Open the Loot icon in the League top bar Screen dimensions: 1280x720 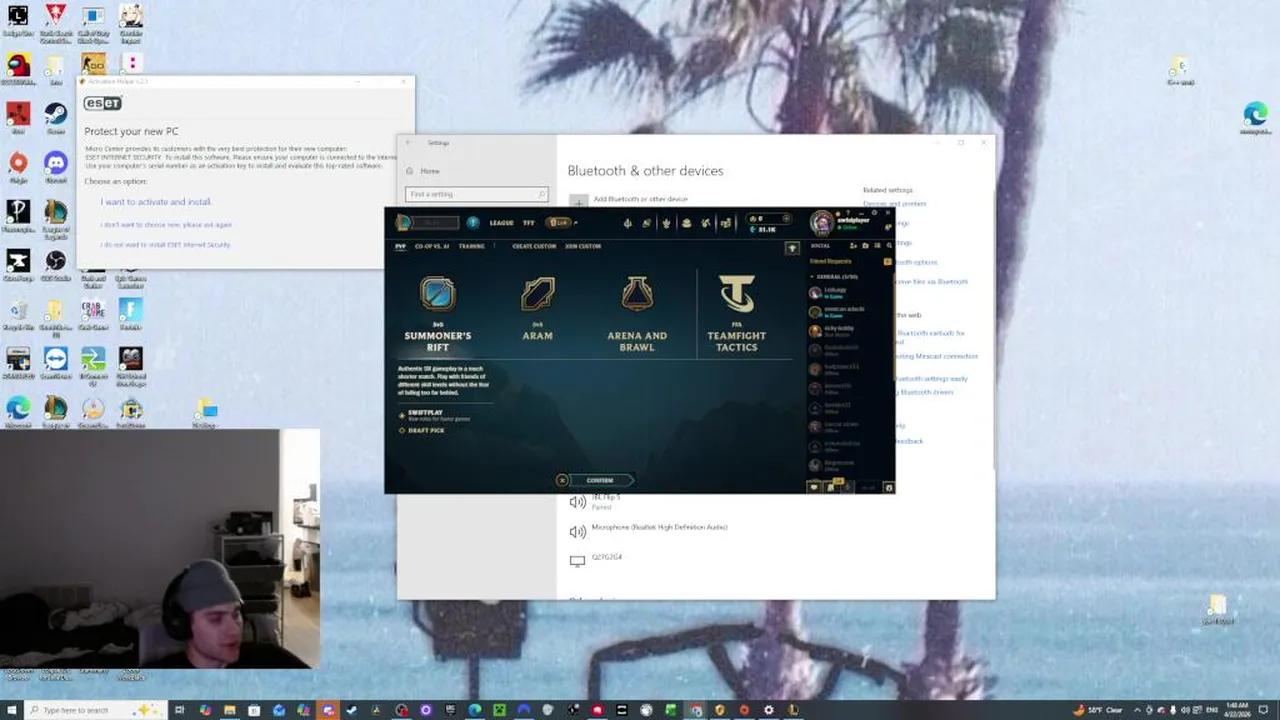tap(686, 222)
